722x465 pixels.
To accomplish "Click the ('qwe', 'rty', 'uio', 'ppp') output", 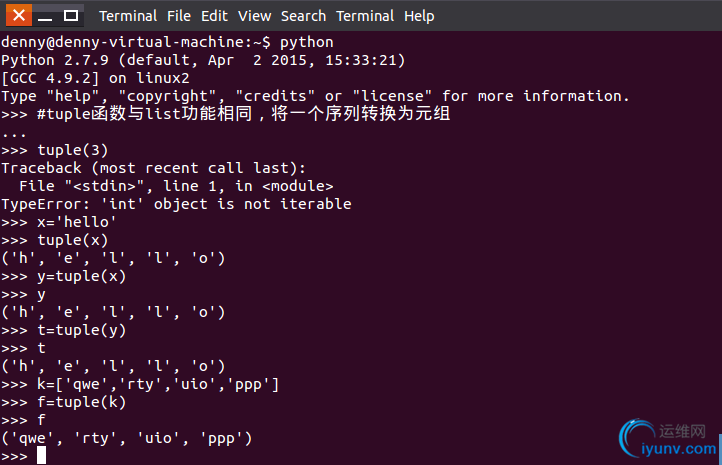I will (x=127, y=438).
